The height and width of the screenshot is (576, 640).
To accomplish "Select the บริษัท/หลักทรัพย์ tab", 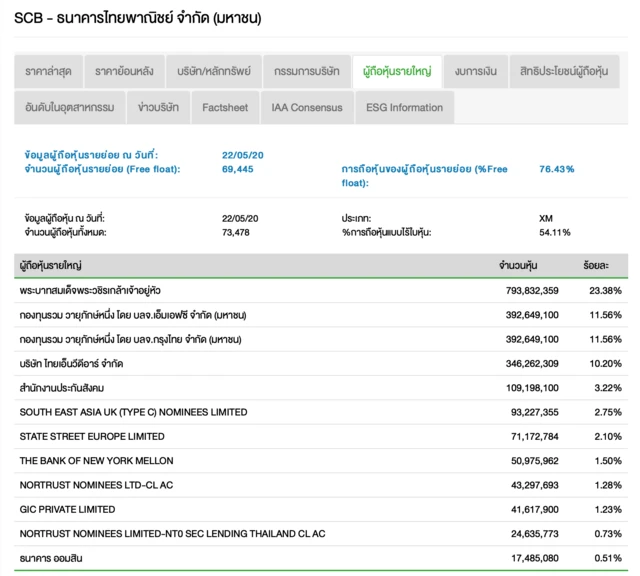I will click(x=220, y=72).
